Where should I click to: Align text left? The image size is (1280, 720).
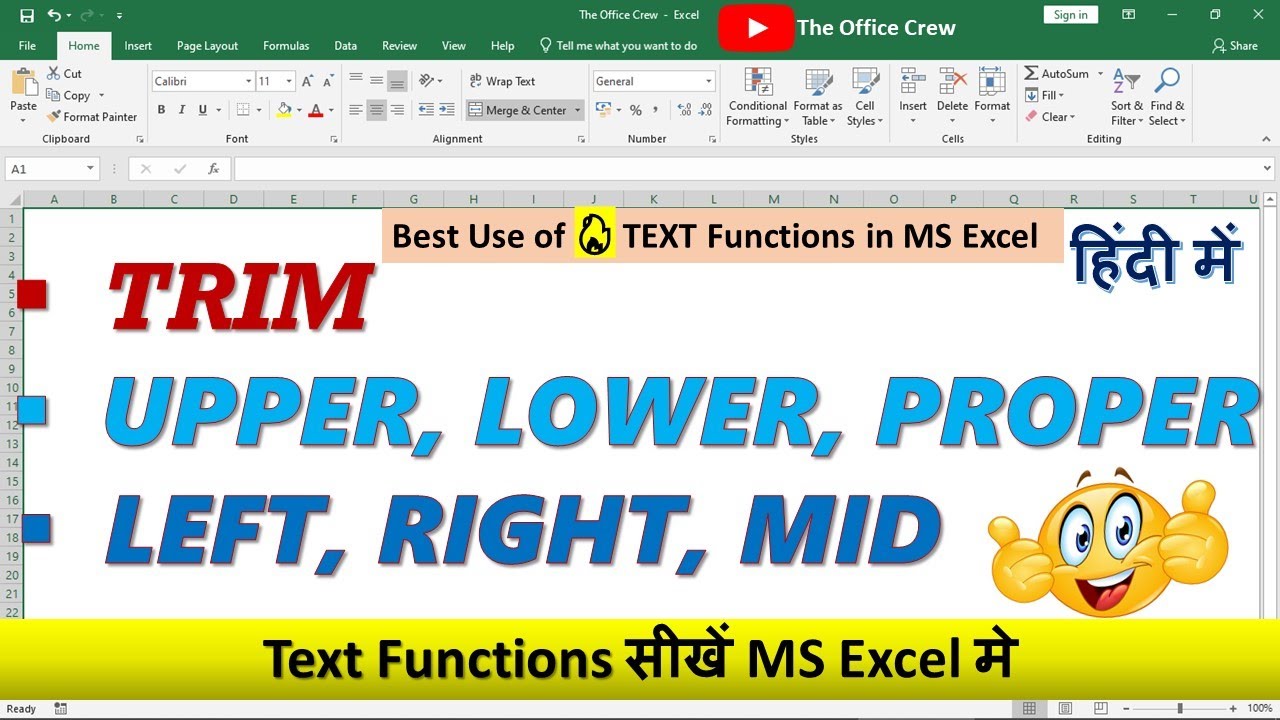tap(356, 110)
